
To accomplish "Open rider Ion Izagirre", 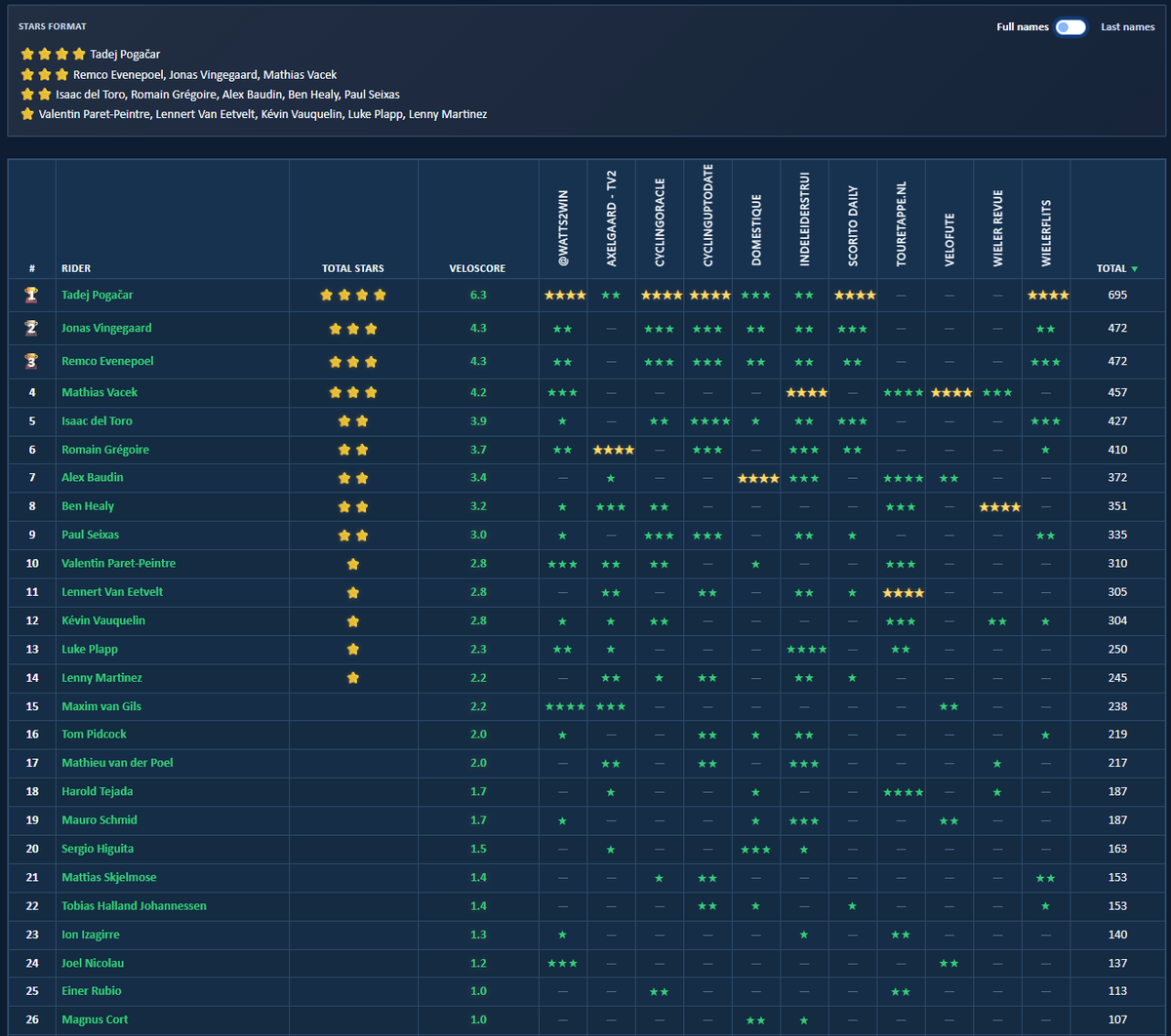I will 91,935.
